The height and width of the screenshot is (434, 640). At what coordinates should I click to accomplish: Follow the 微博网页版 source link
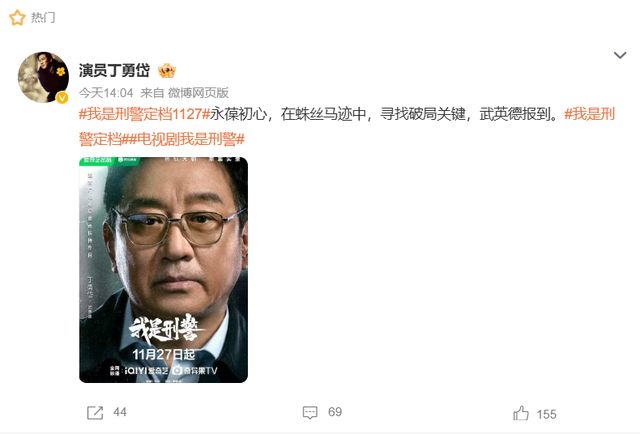(x=198, y=93)
